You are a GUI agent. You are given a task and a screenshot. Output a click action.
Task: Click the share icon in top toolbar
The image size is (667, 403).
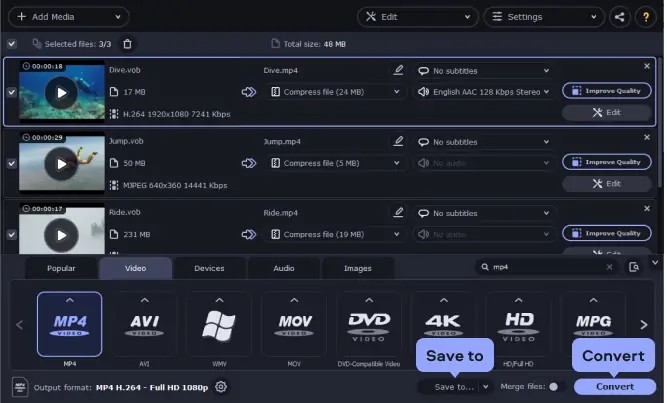tap(620, 17)
